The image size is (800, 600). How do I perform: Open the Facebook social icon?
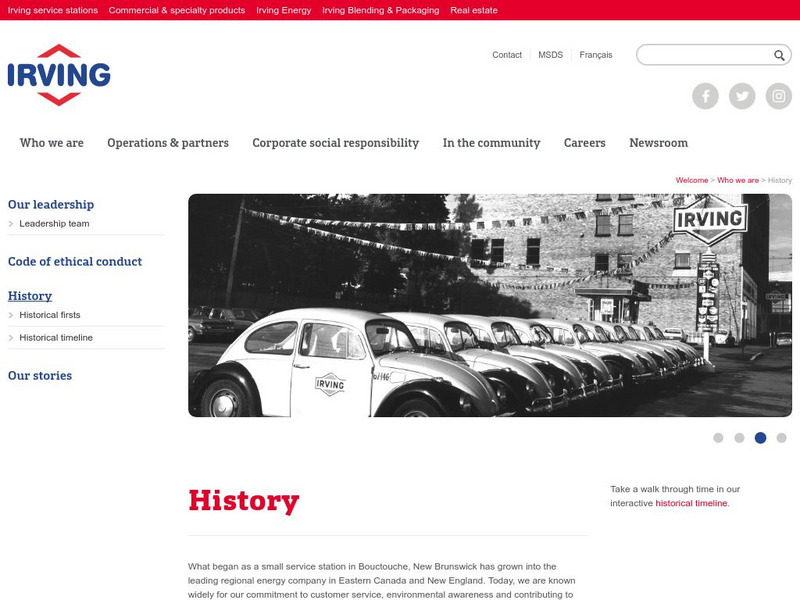tap(705, 96)
